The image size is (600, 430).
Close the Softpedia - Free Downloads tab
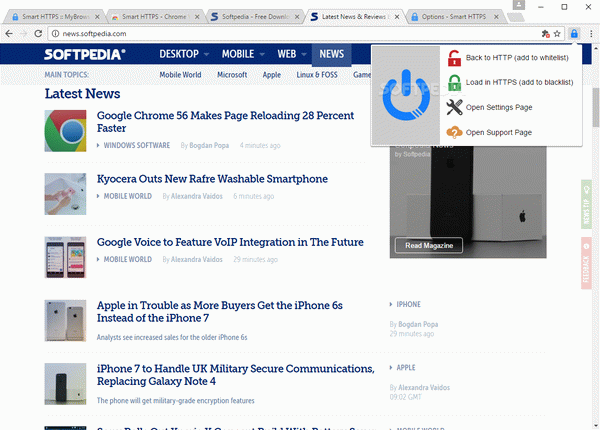click(297, 17)
